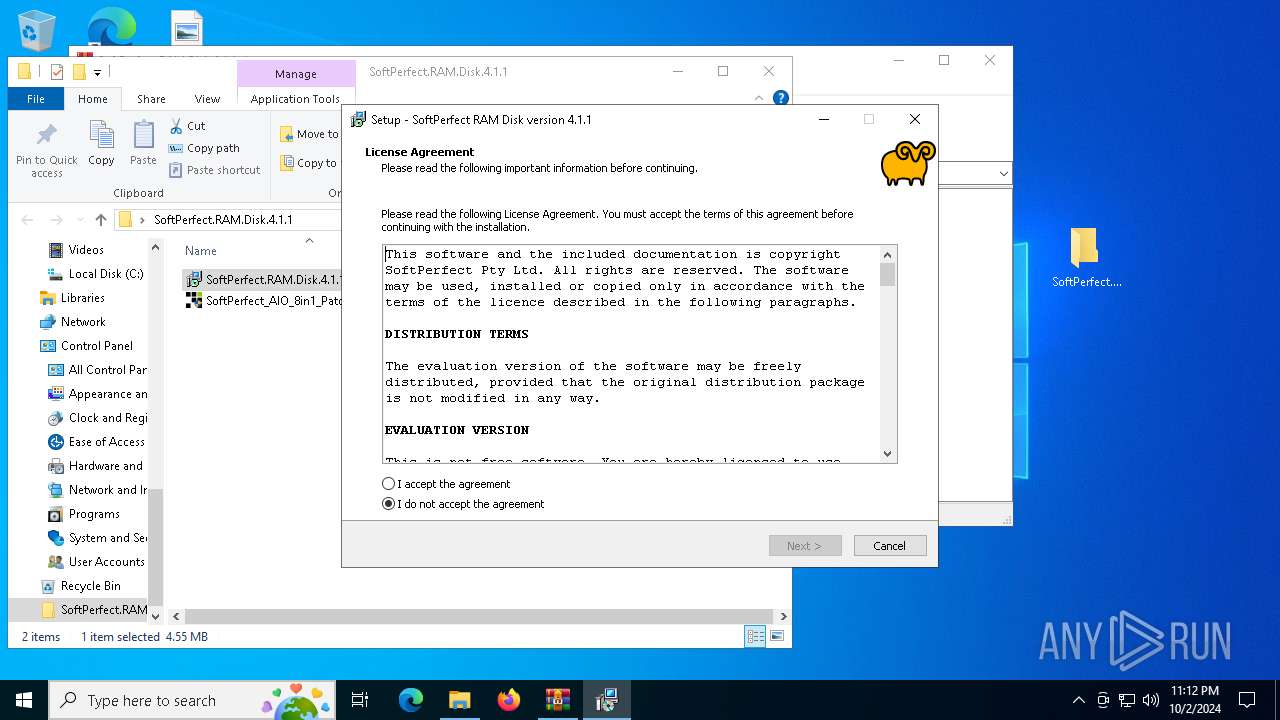
Task: Open the Quick Access Toolbar dropdown arrow
Action: pos(97,72)
